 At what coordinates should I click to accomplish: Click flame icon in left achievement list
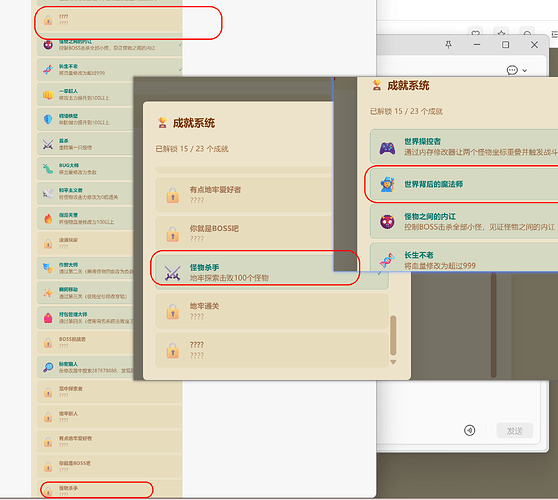(x=48, y=219)
